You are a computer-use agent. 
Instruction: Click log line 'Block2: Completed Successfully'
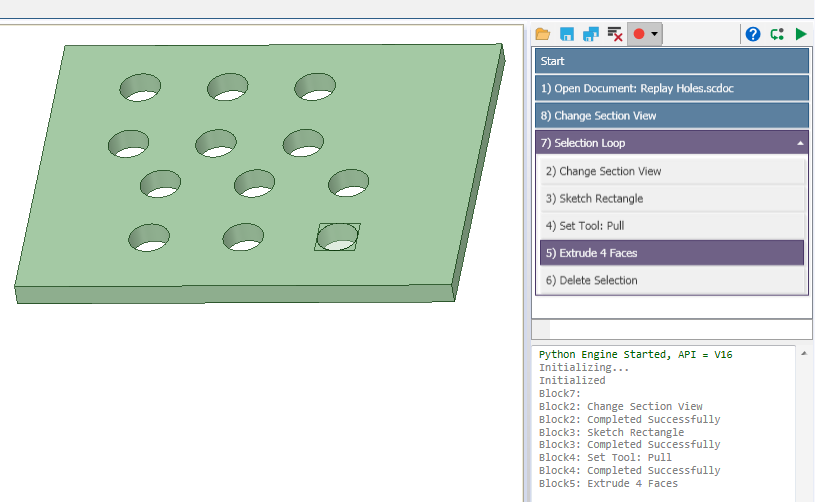629,419
